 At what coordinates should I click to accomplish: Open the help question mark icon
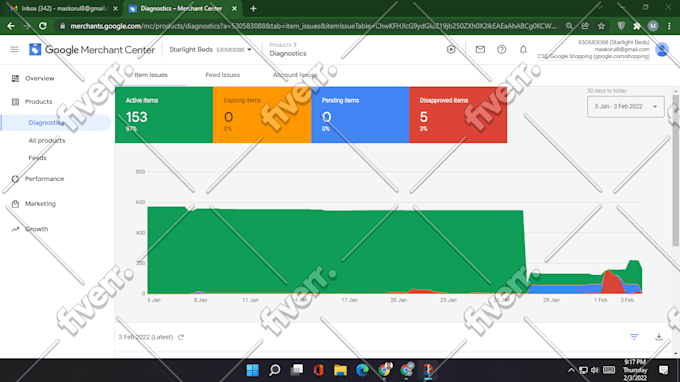[502, 49]
